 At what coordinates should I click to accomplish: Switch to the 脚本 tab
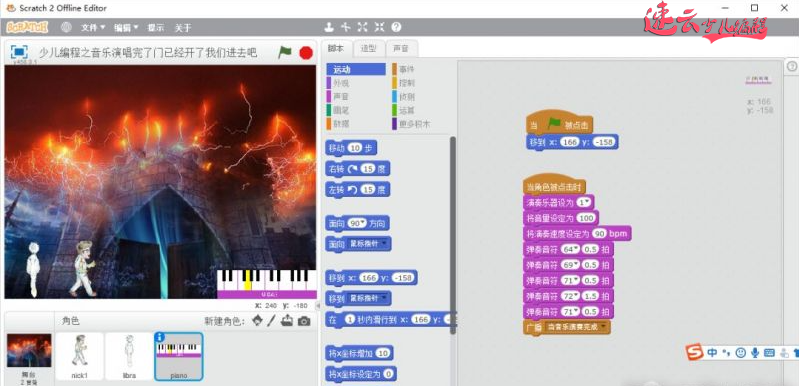336,49
